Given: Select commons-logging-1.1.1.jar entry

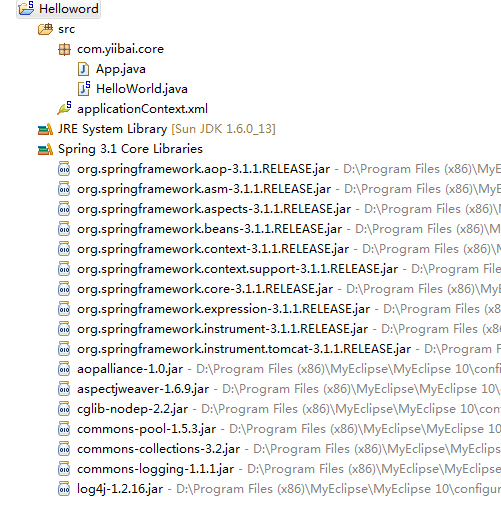Looking at the screenshot, I should click(x=155, y=469).
